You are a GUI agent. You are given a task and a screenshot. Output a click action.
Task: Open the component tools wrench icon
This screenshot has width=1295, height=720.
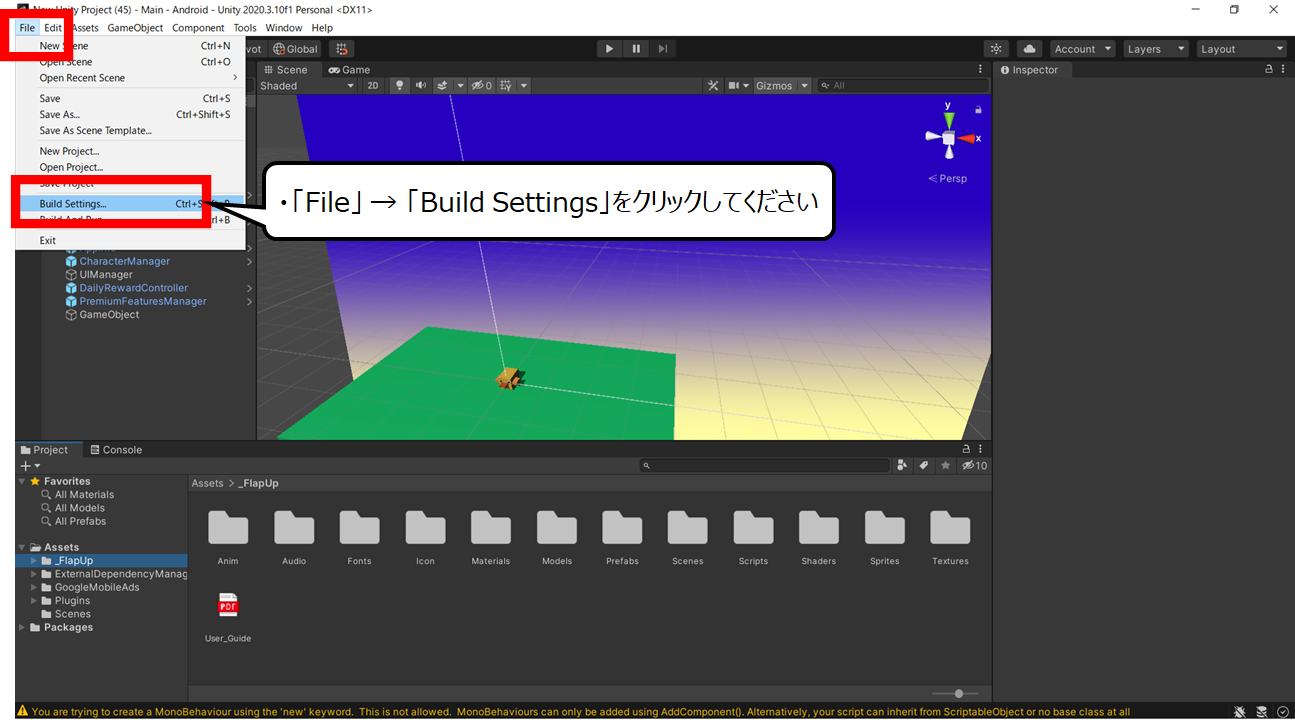click(x=713, y=86)
